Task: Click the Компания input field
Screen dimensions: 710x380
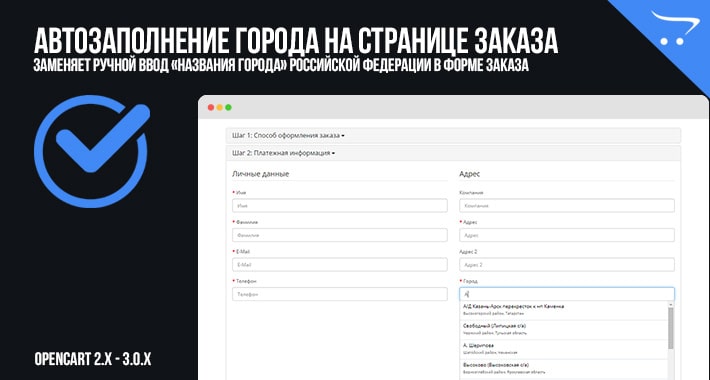Action: 567,206
